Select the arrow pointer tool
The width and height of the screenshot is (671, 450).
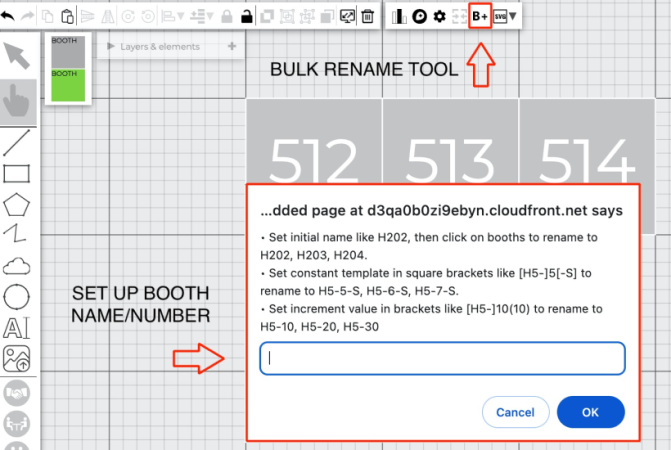point(17,56)
